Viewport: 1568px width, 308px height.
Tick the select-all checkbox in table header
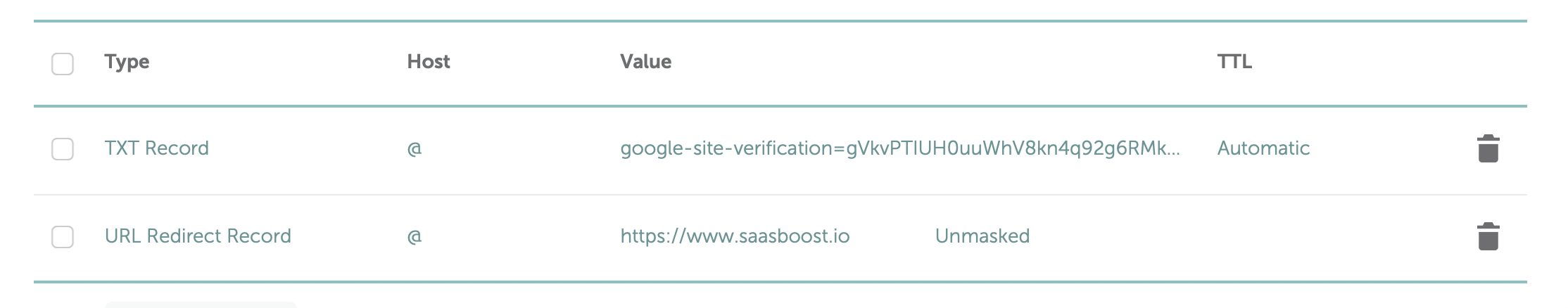click(63, 63)
